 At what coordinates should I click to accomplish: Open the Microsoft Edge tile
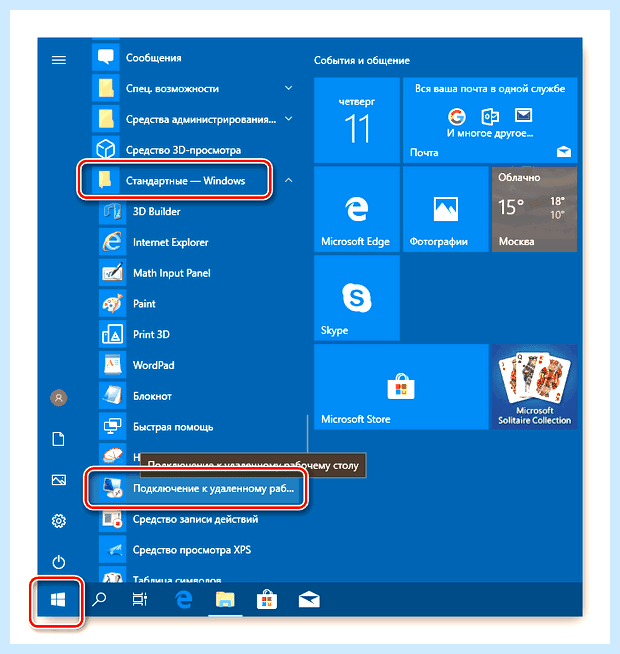357,209
